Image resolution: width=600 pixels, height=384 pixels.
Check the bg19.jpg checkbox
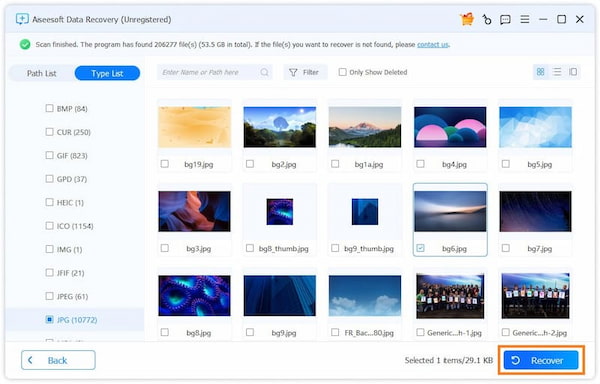(x=165, y=164)
